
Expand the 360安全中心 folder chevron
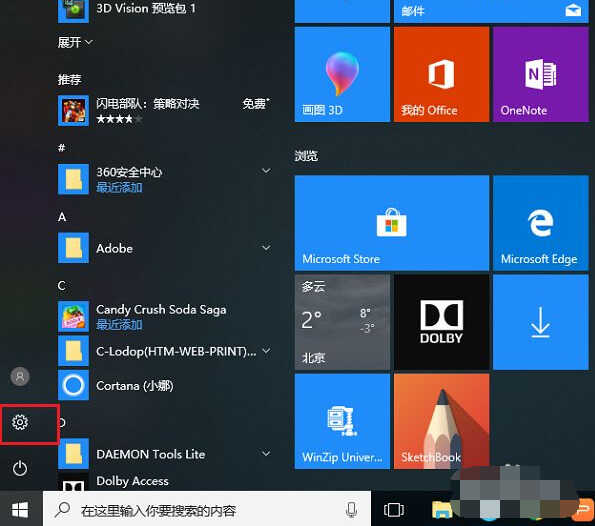pyautogui.click(x=266, y=171)
